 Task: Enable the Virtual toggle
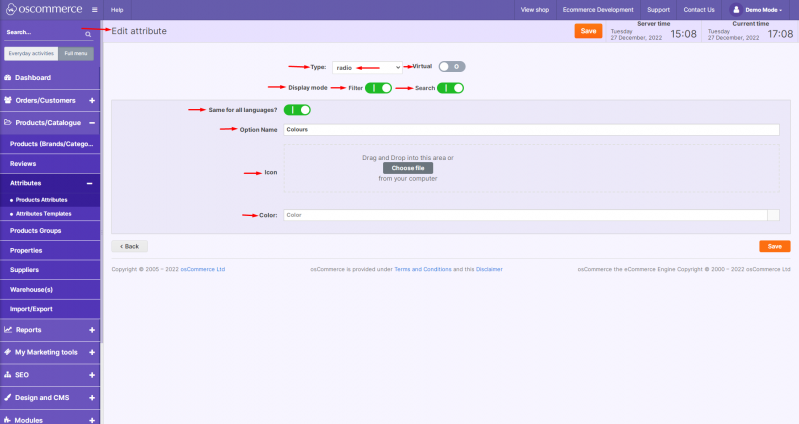point(452,67)
